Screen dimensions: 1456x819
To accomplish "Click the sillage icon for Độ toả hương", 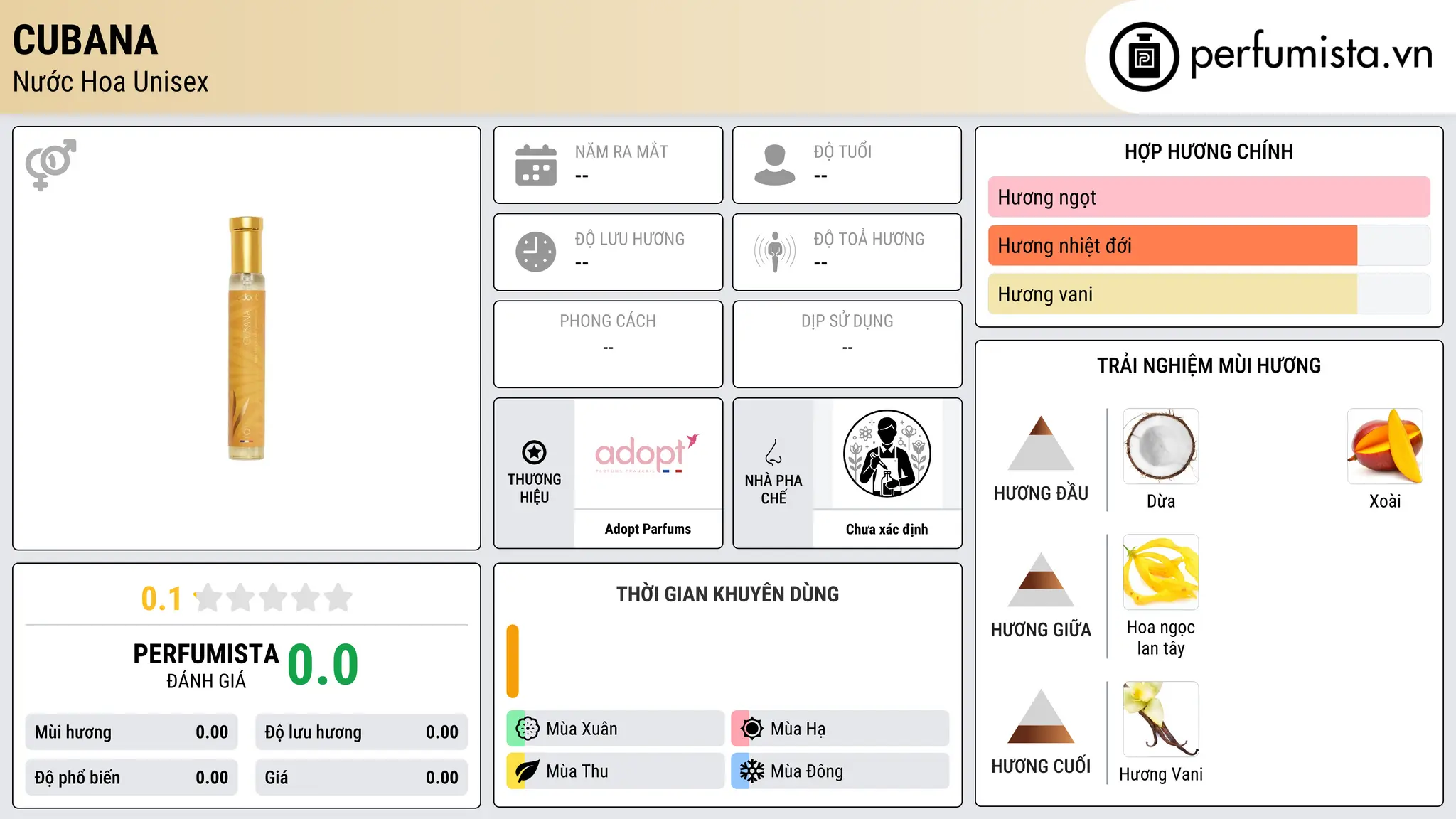I will (x=775, y=252).
